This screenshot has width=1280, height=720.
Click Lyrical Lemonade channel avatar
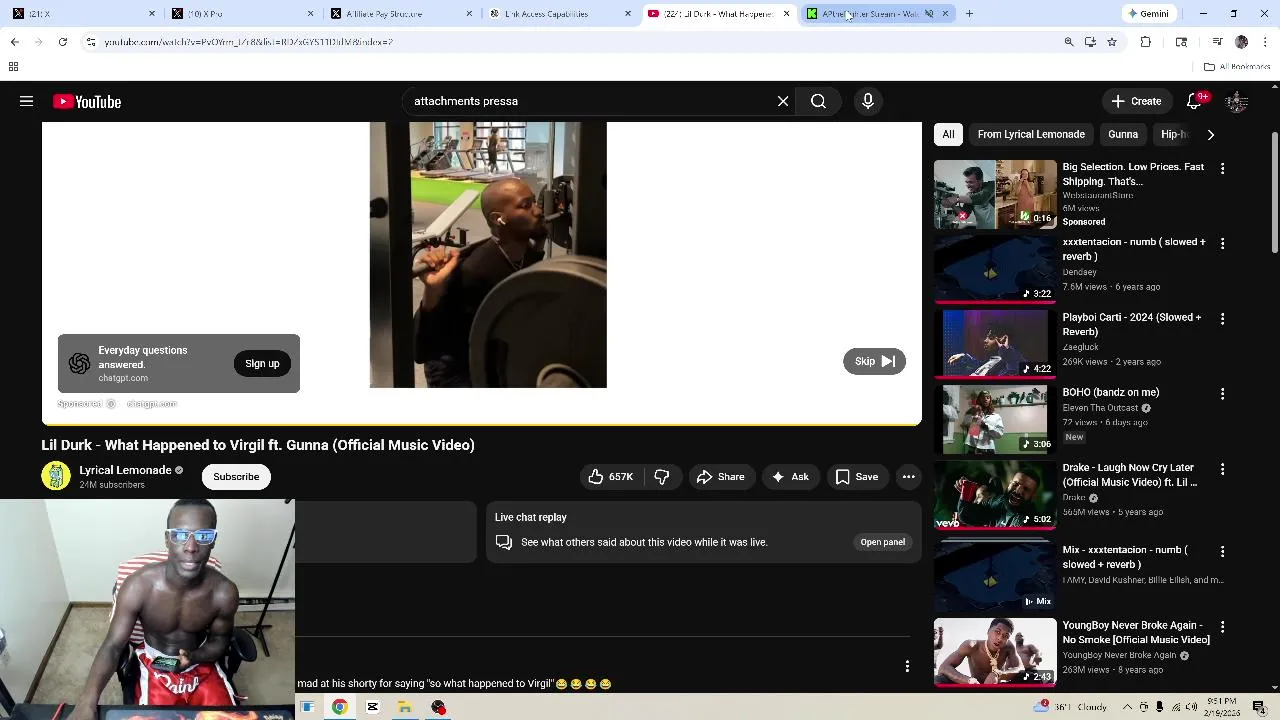click(56, 477)
